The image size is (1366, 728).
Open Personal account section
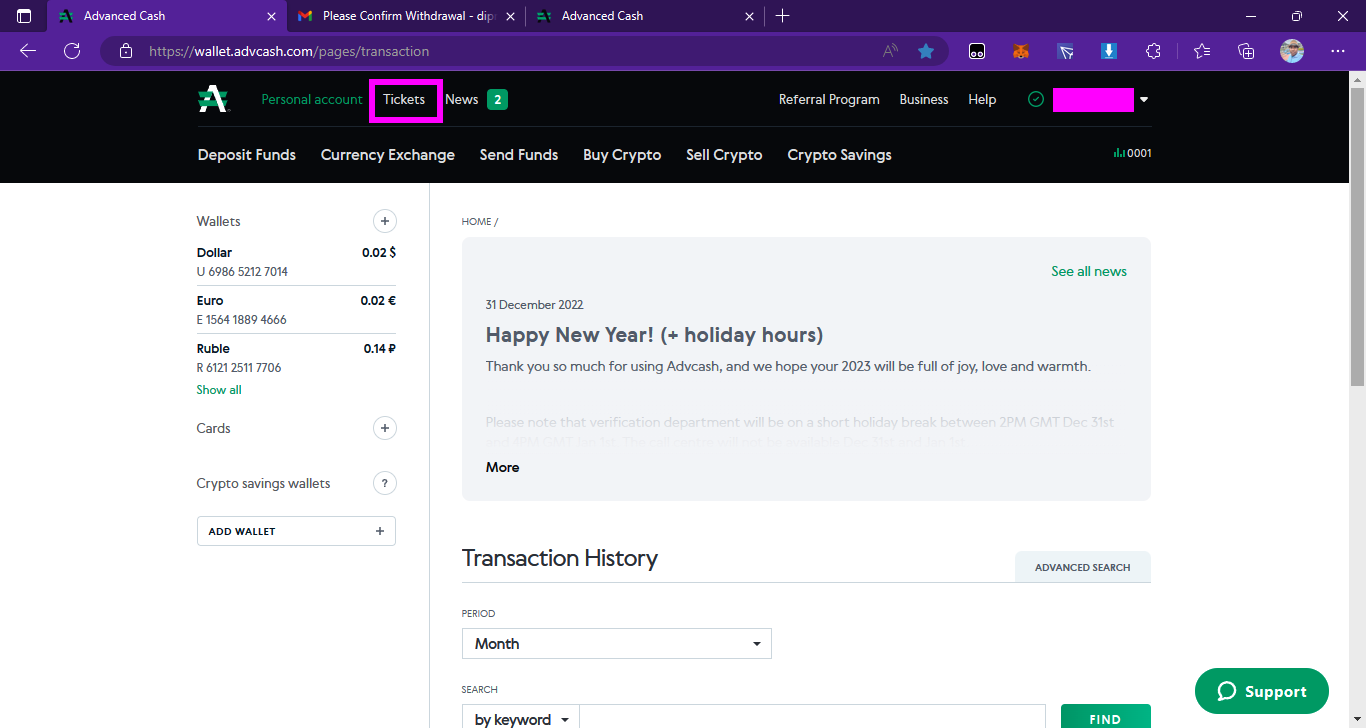pyautogui.click(x=312, y=99)
